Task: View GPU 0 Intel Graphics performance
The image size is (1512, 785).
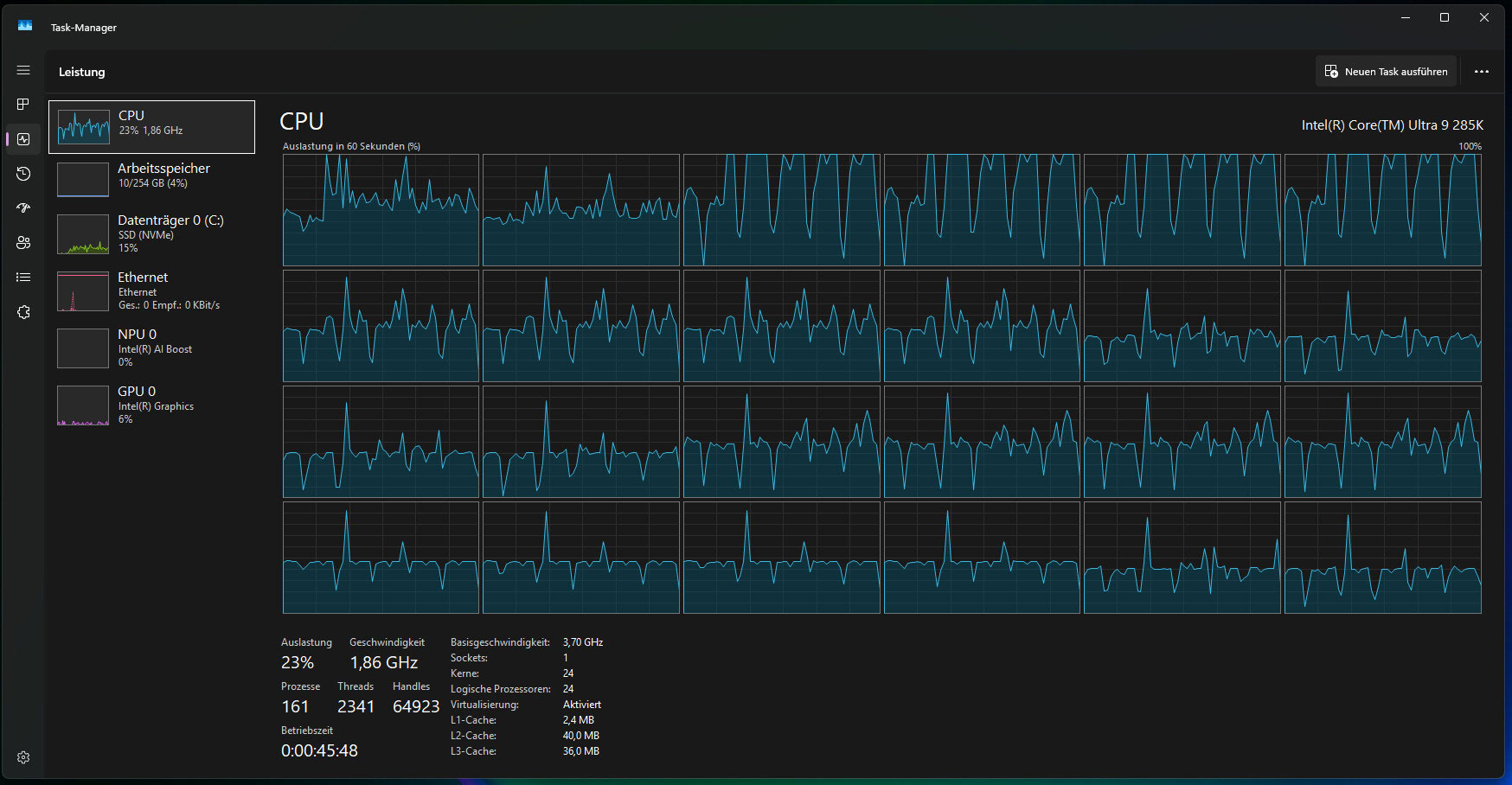Action: 151,405
